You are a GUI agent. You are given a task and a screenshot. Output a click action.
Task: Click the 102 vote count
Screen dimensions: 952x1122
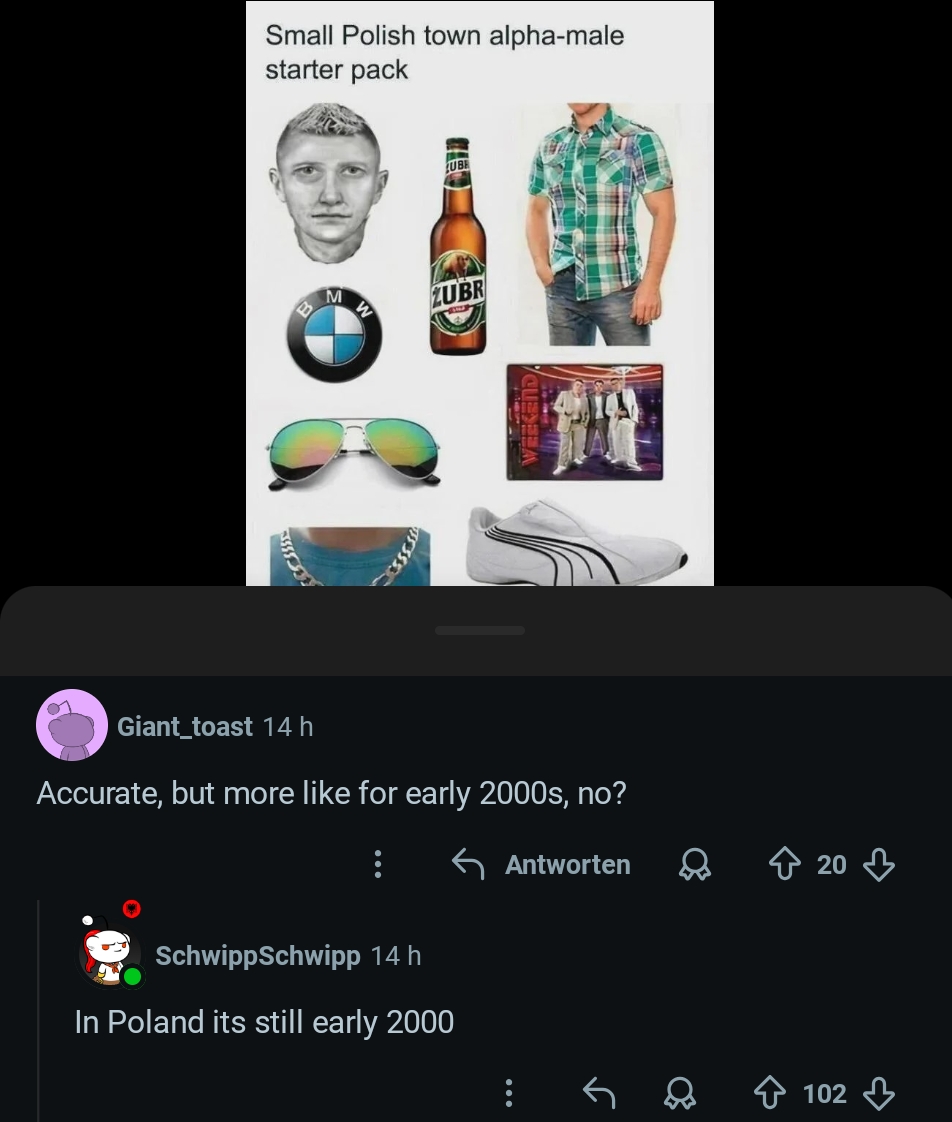coord(824,1094)
